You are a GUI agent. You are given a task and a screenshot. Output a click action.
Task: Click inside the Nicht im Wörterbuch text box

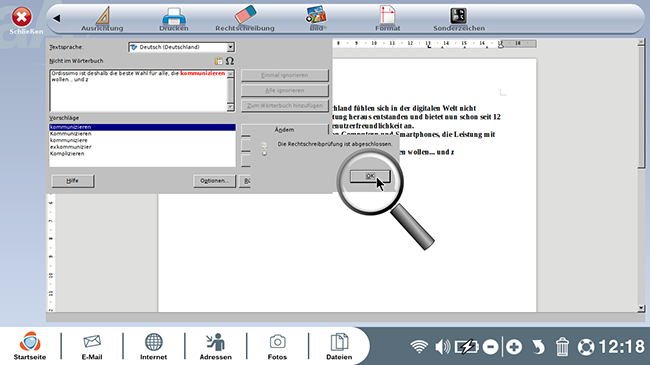point(139,90)
